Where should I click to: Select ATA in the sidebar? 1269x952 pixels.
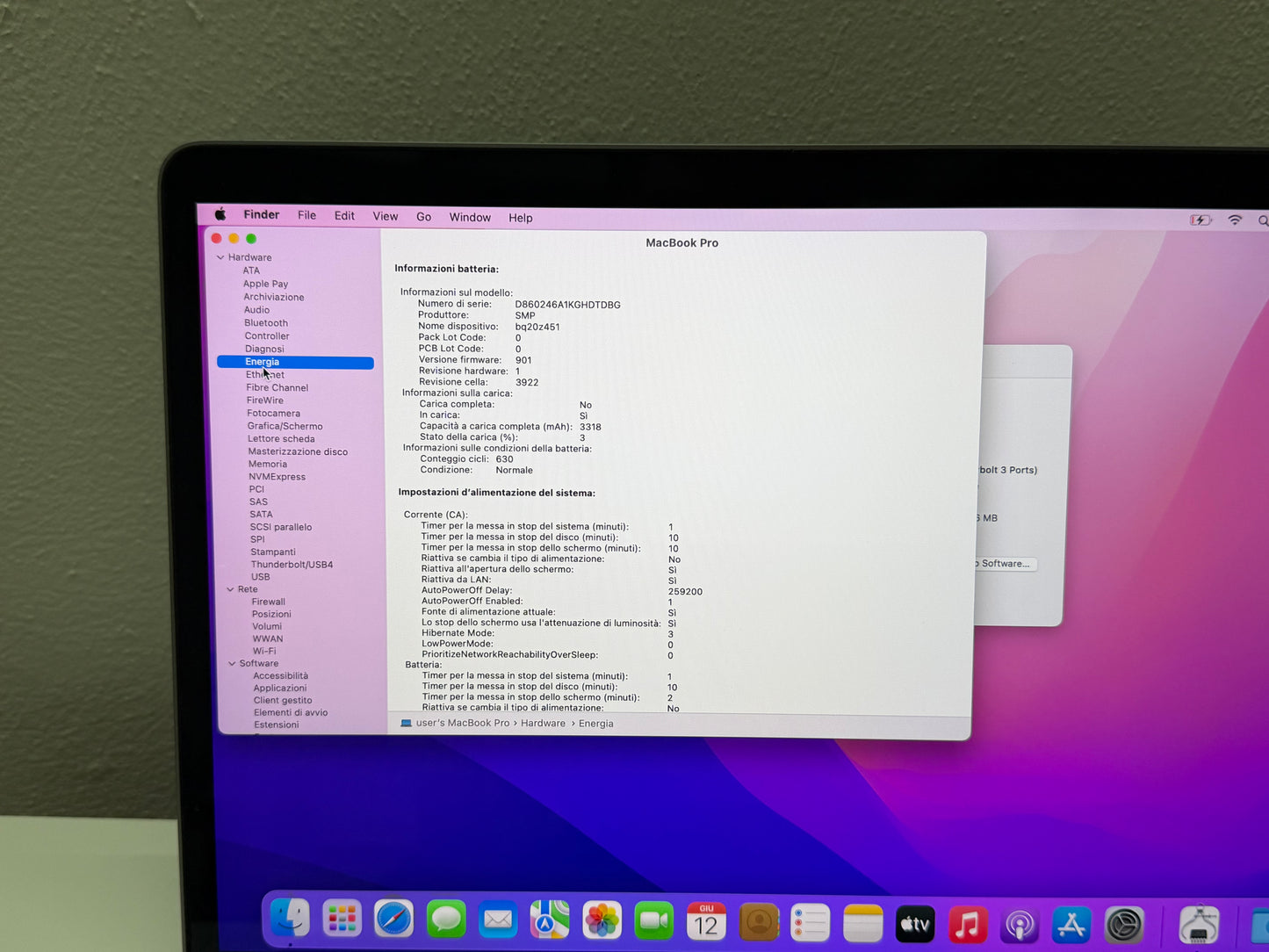point(251,270)
